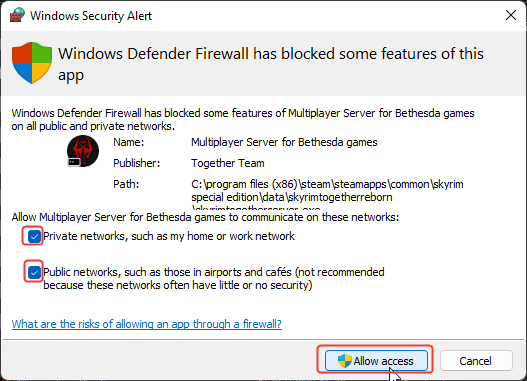Click the program file path text

pos(327,194)
